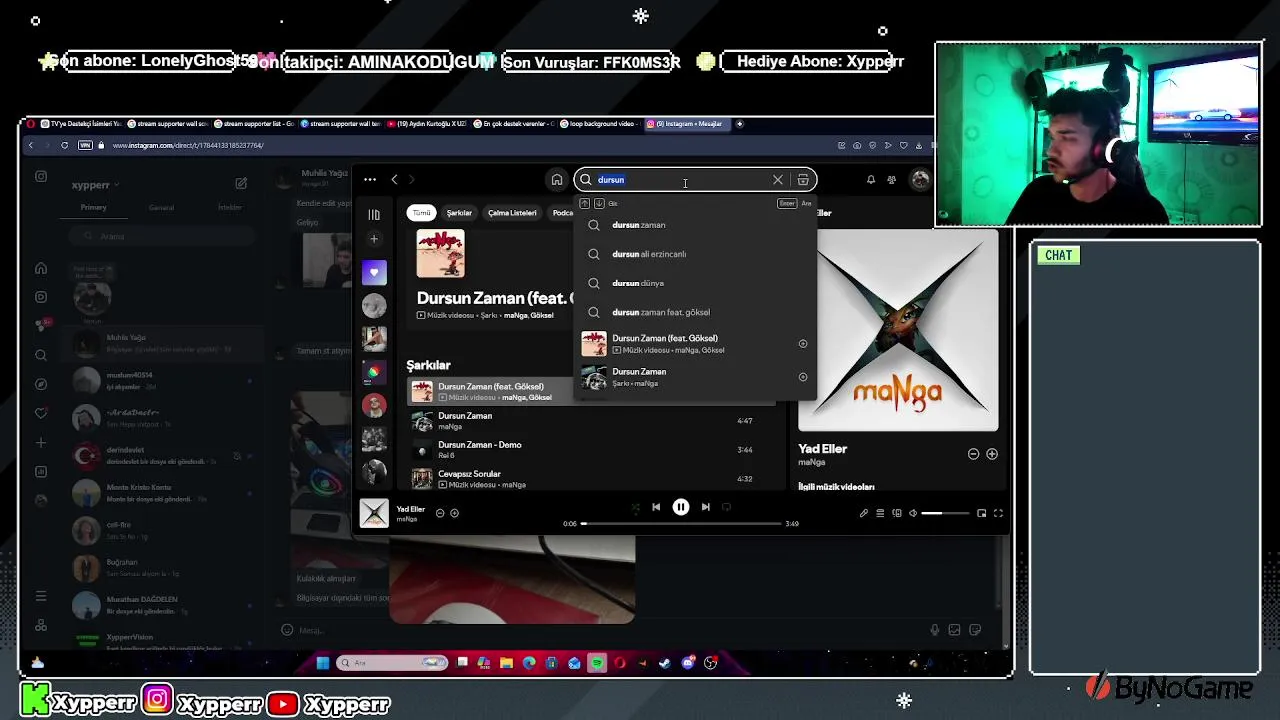Skip to previous track
Screen dimensions: 1280x720
click(656, 507)
